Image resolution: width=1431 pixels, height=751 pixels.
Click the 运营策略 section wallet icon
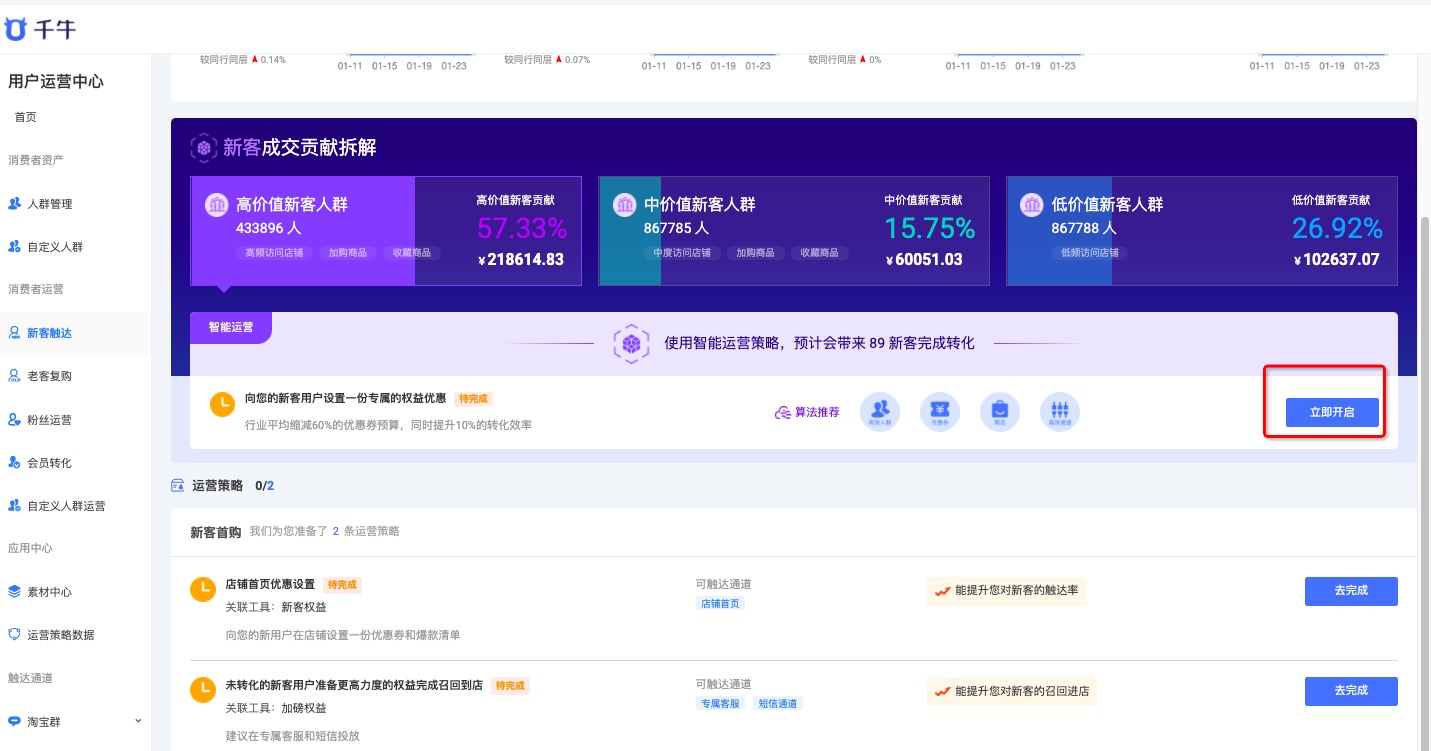(x=177, y=485)
